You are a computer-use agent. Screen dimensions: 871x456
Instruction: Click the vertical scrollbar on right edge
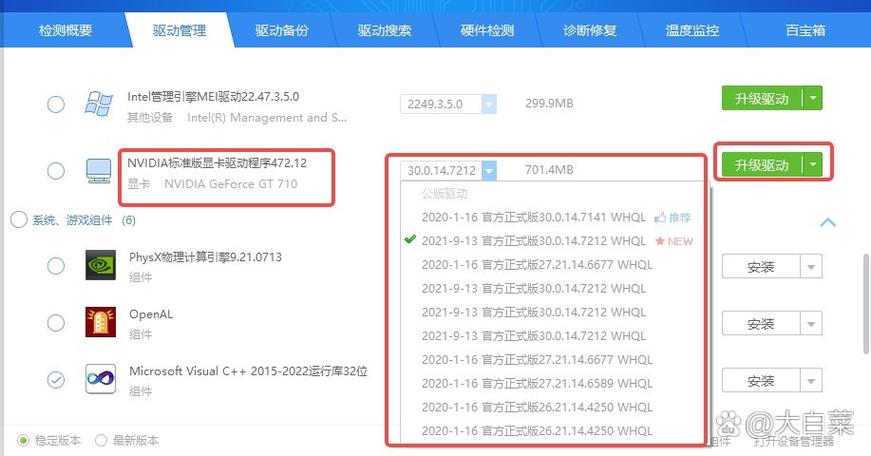click(x=865, y=303)
